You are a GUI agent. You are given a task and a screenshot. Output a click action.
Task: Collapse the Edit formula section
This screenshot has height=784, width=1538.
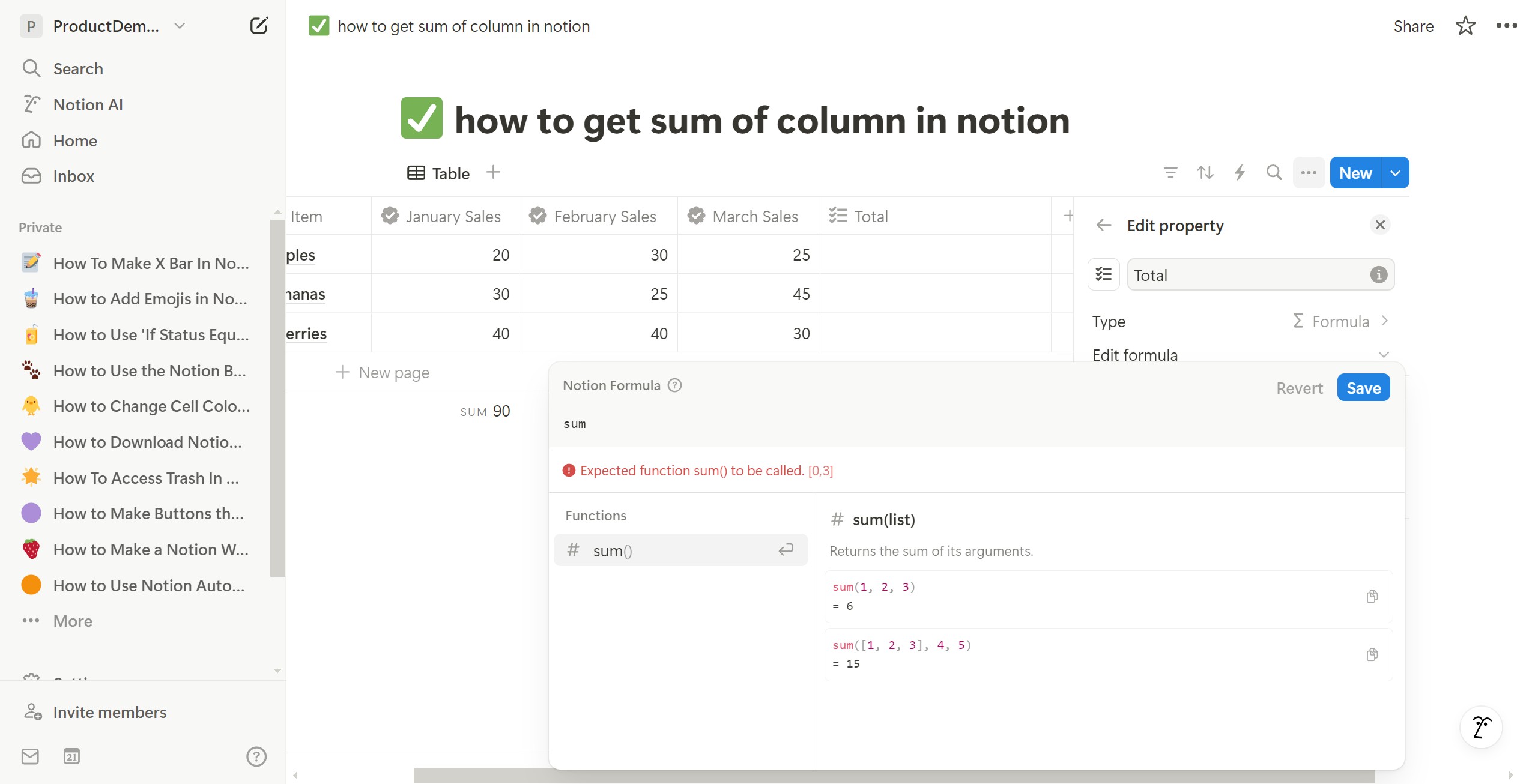pos(1384,354)
